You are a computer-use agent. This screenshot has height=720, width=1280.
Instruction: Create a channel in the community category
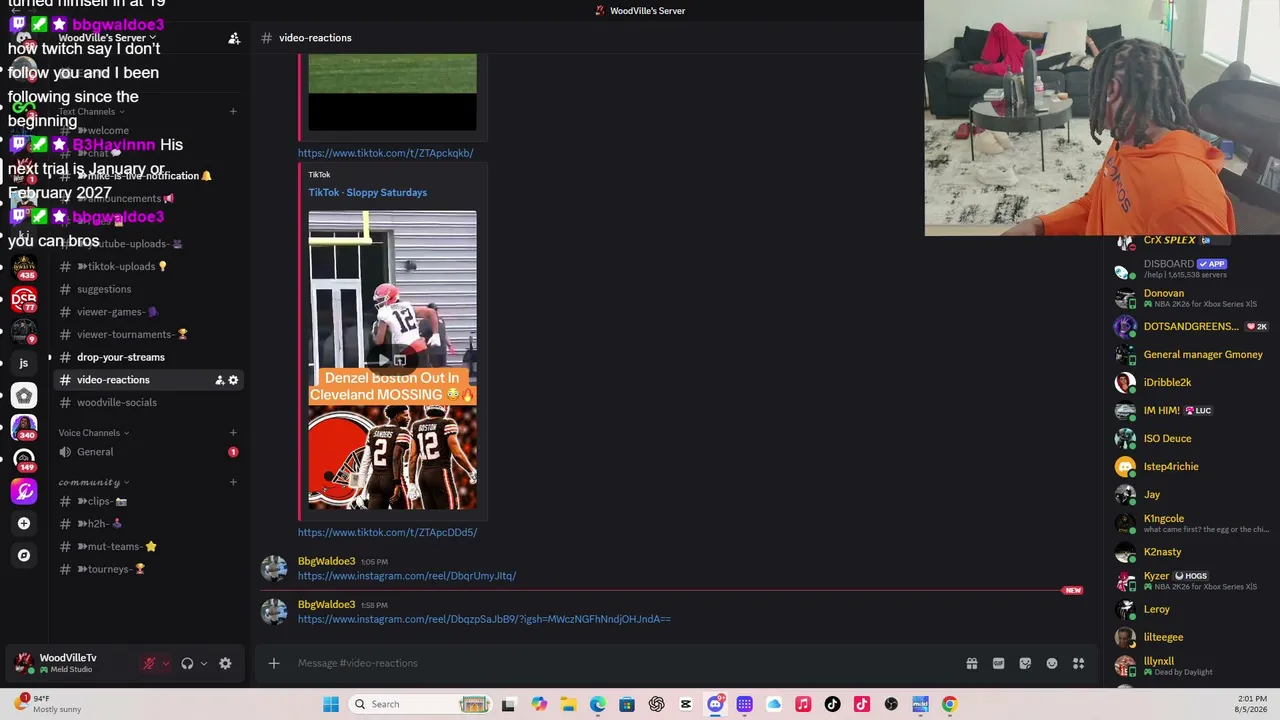(233, 482)
